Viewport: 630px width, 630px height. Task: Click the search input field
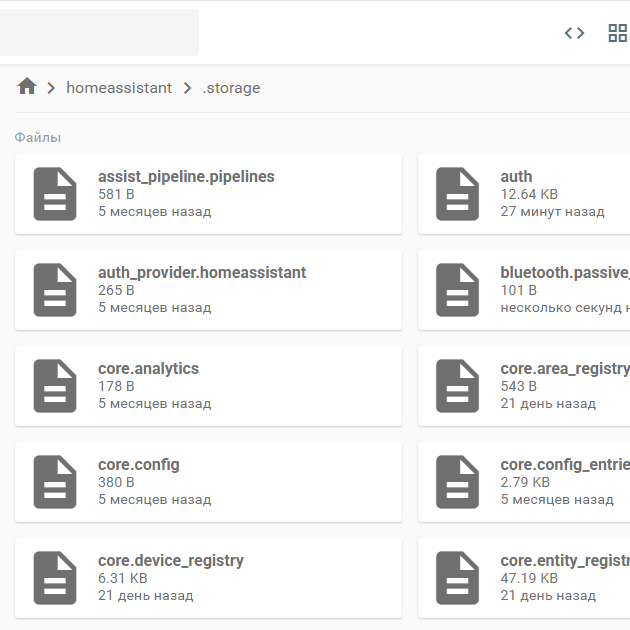click(x=99, y=33)
